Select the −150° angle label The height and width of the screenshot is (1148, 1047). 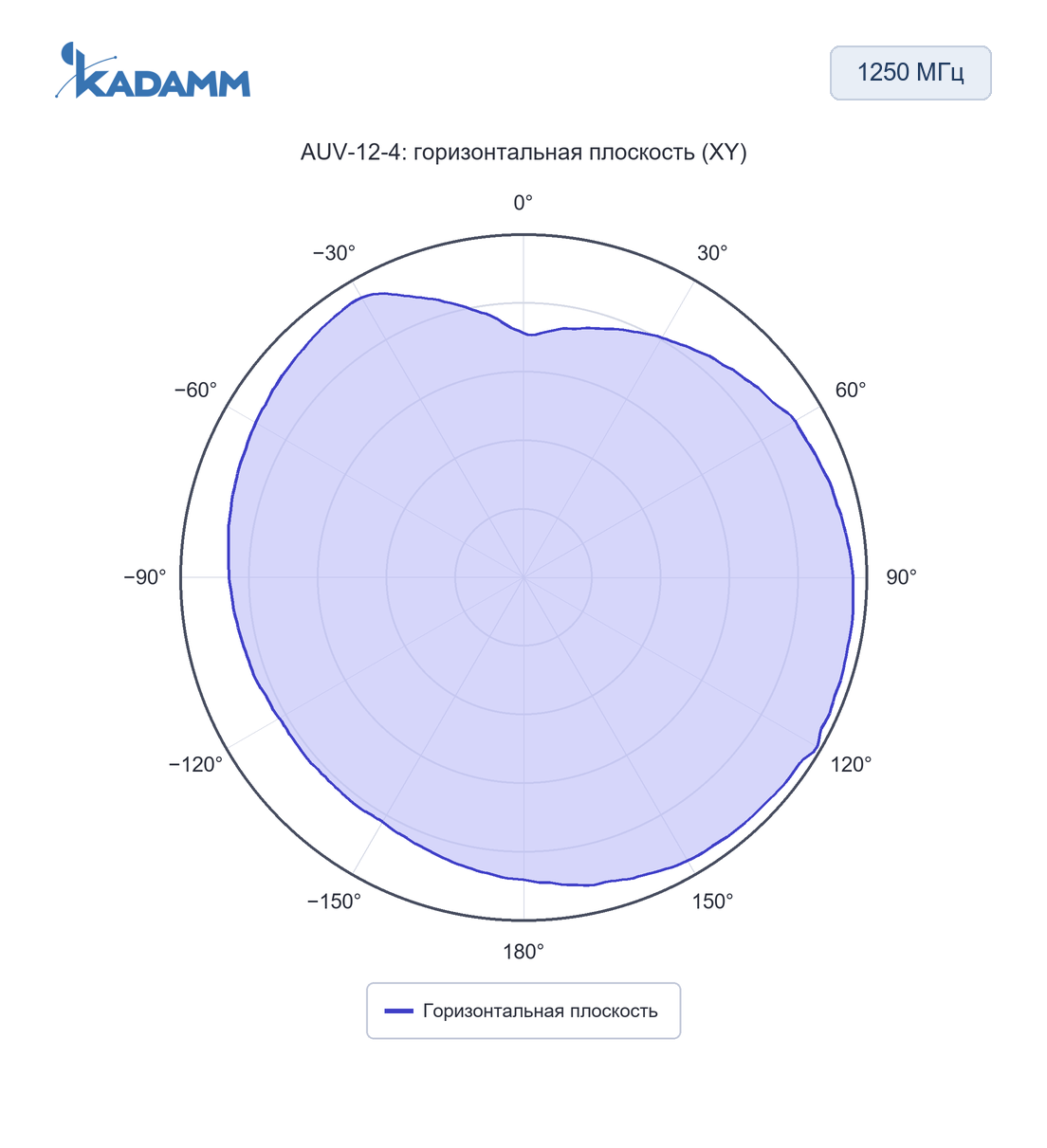coord(334,902)
